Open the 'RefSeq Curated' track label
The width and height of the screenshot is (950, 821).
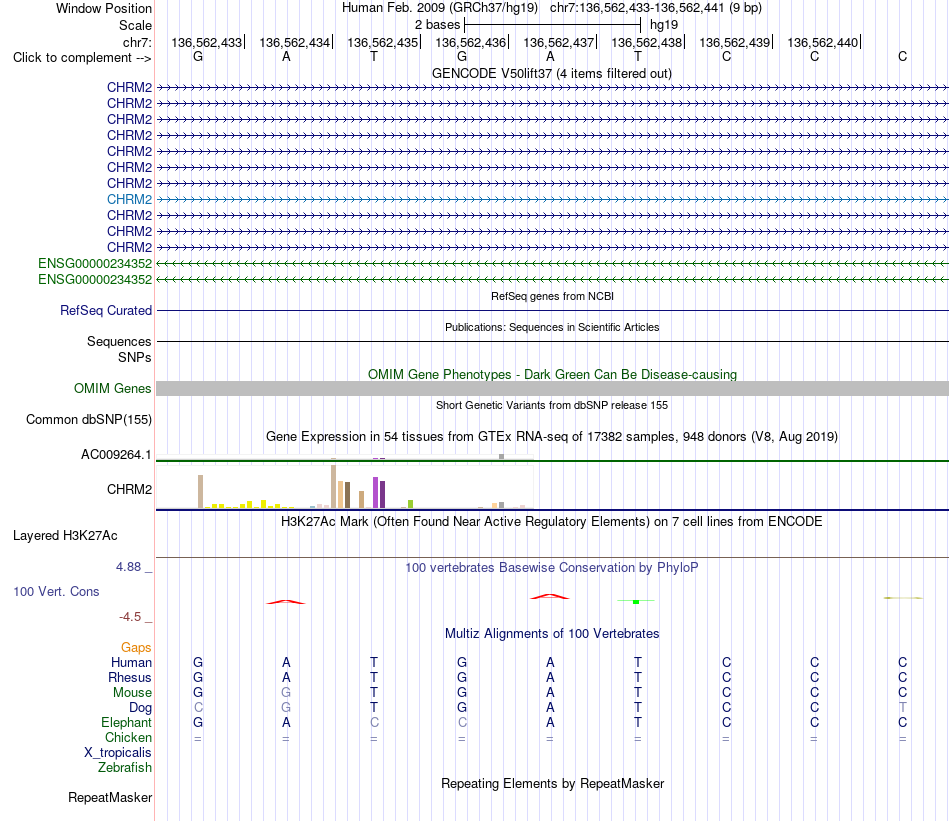[x=105, y=310]
